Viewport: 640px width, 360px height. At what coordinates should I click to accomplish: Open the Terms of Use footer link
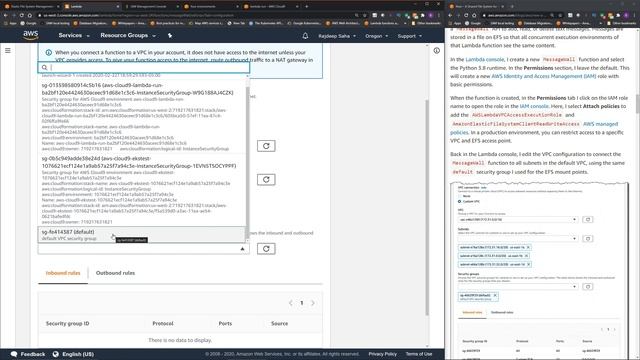(x=419, y=354)
